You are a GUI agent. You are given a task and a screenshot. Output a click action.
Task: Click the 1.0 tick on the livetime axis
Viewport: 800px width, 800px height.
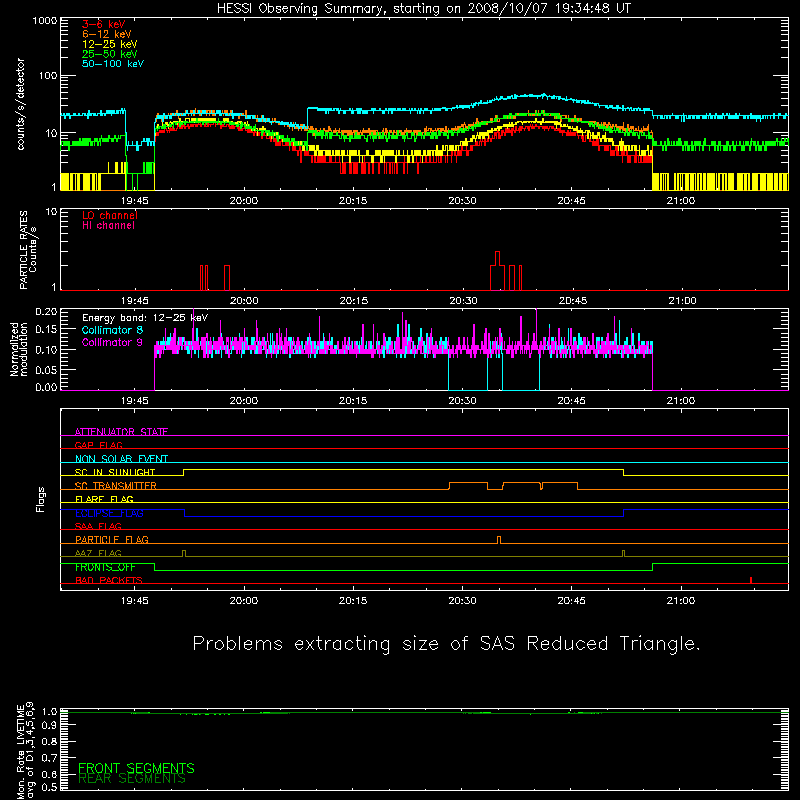50,711
